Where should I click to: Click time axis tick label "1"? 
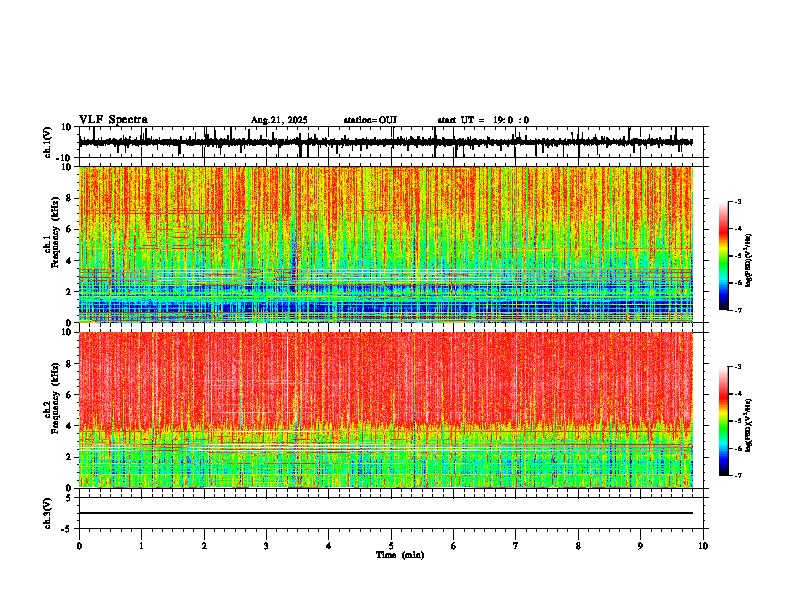click(141, 545)
